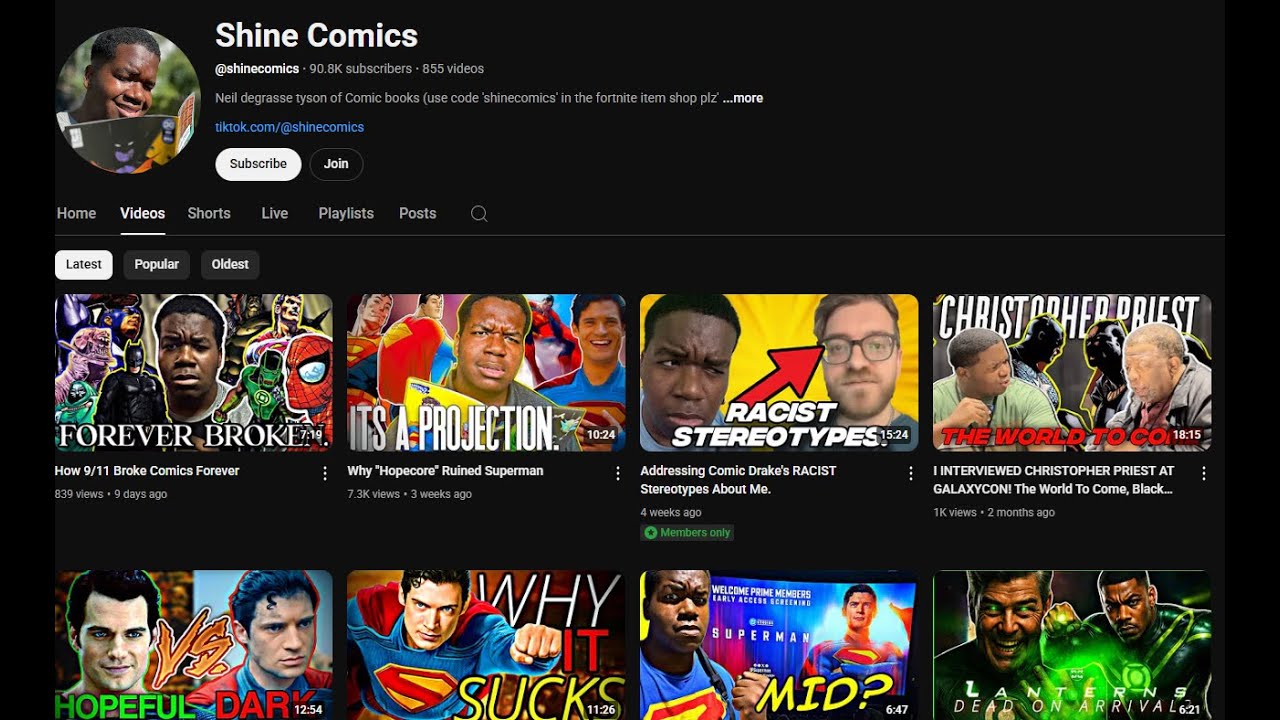Open title Addressing Comic Drake's RACIST Stereotypes
Image resolution: width=1280 pixels, height=720 pixels.
coord(738,480)
